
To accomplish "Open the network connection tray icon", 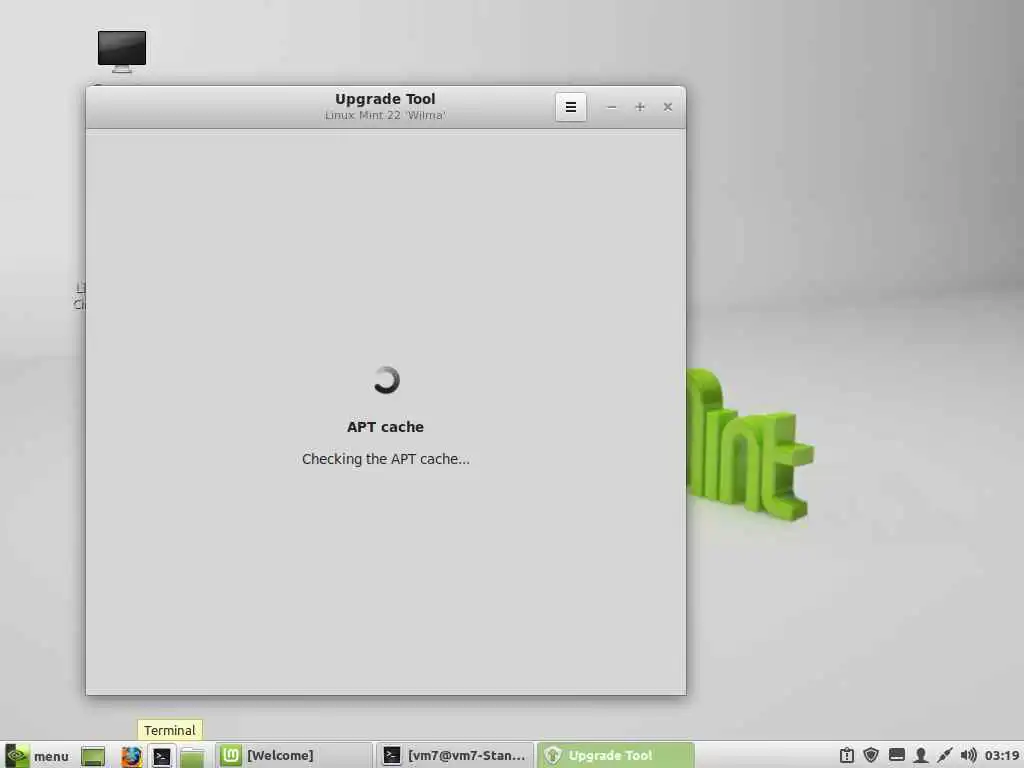I will tap(944, 756).
